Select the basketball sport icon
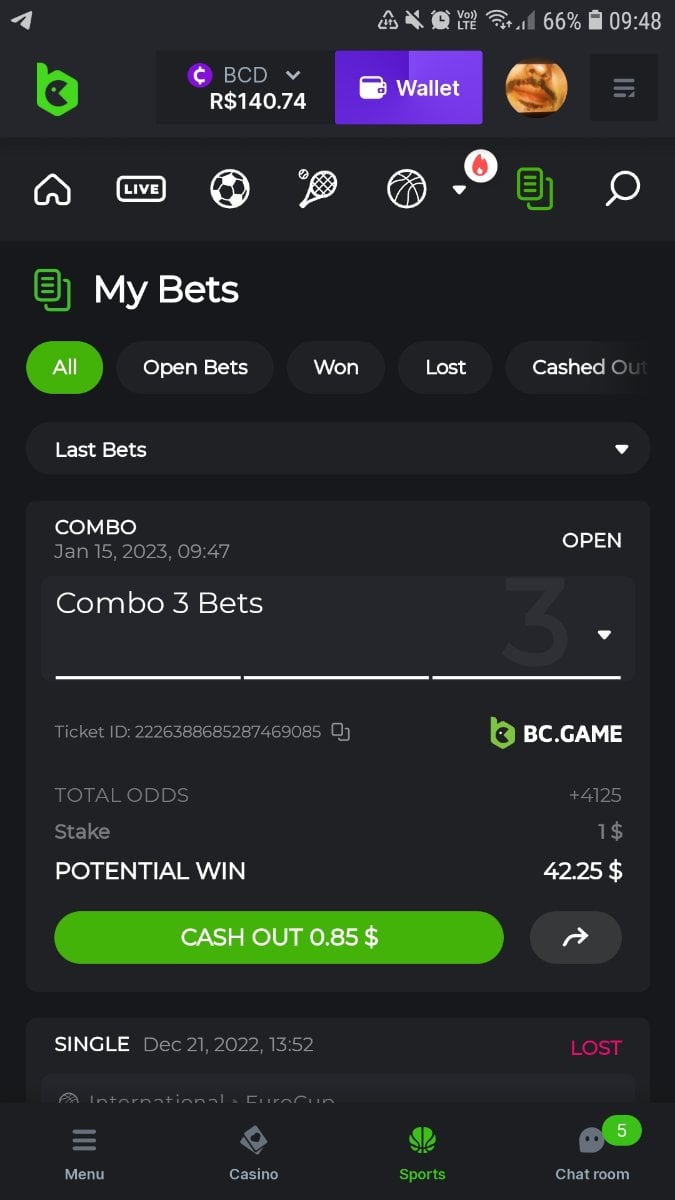 tap(407, 188)
